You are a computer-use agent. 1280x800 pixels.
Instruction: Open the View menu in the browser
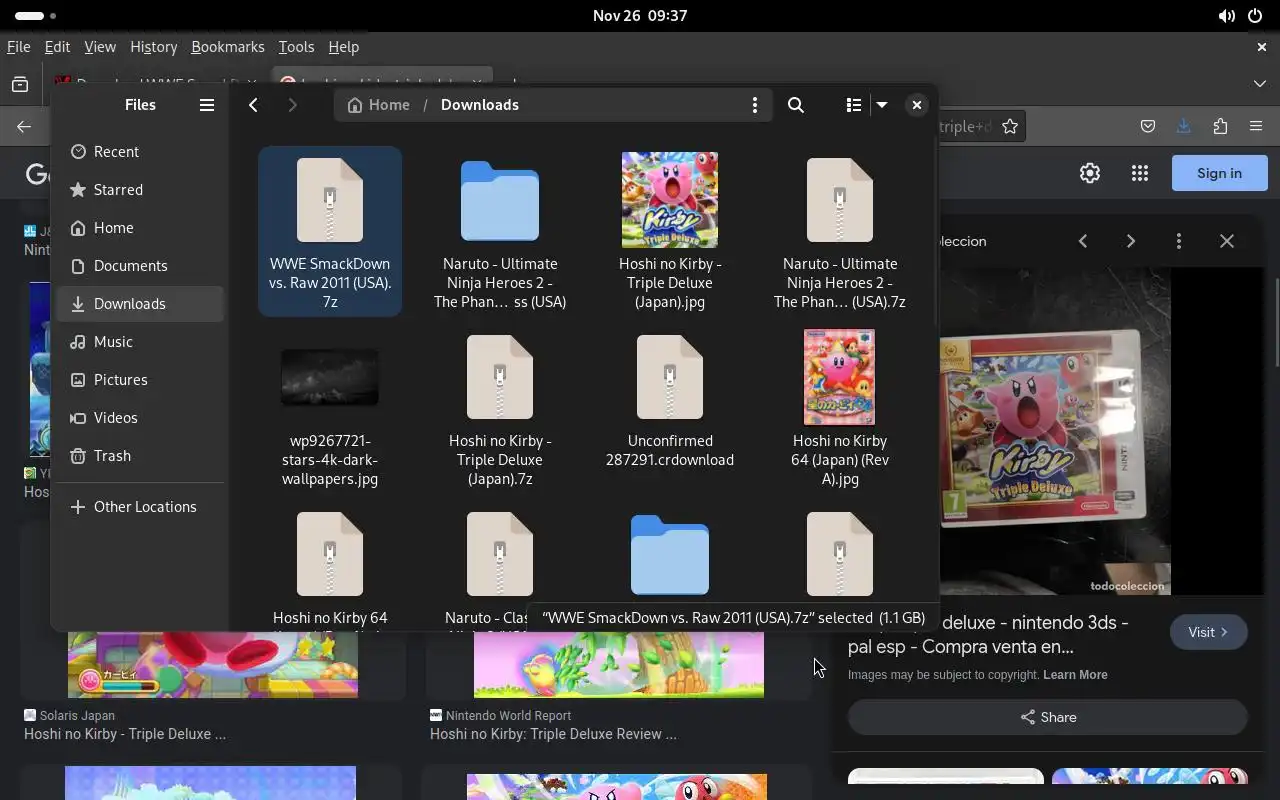100,47
